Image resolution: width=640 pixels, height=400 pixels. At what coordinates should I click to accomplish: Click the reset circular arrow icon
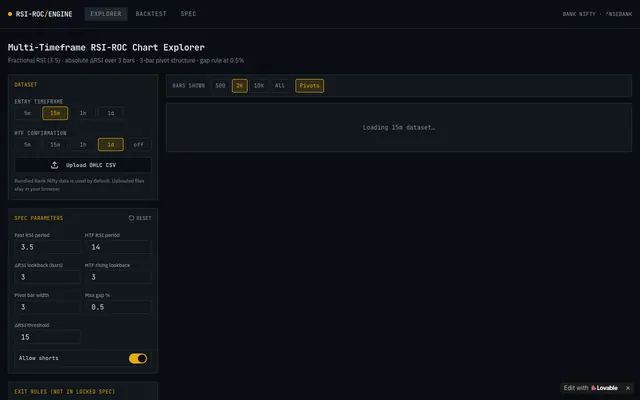coord(131,218)
